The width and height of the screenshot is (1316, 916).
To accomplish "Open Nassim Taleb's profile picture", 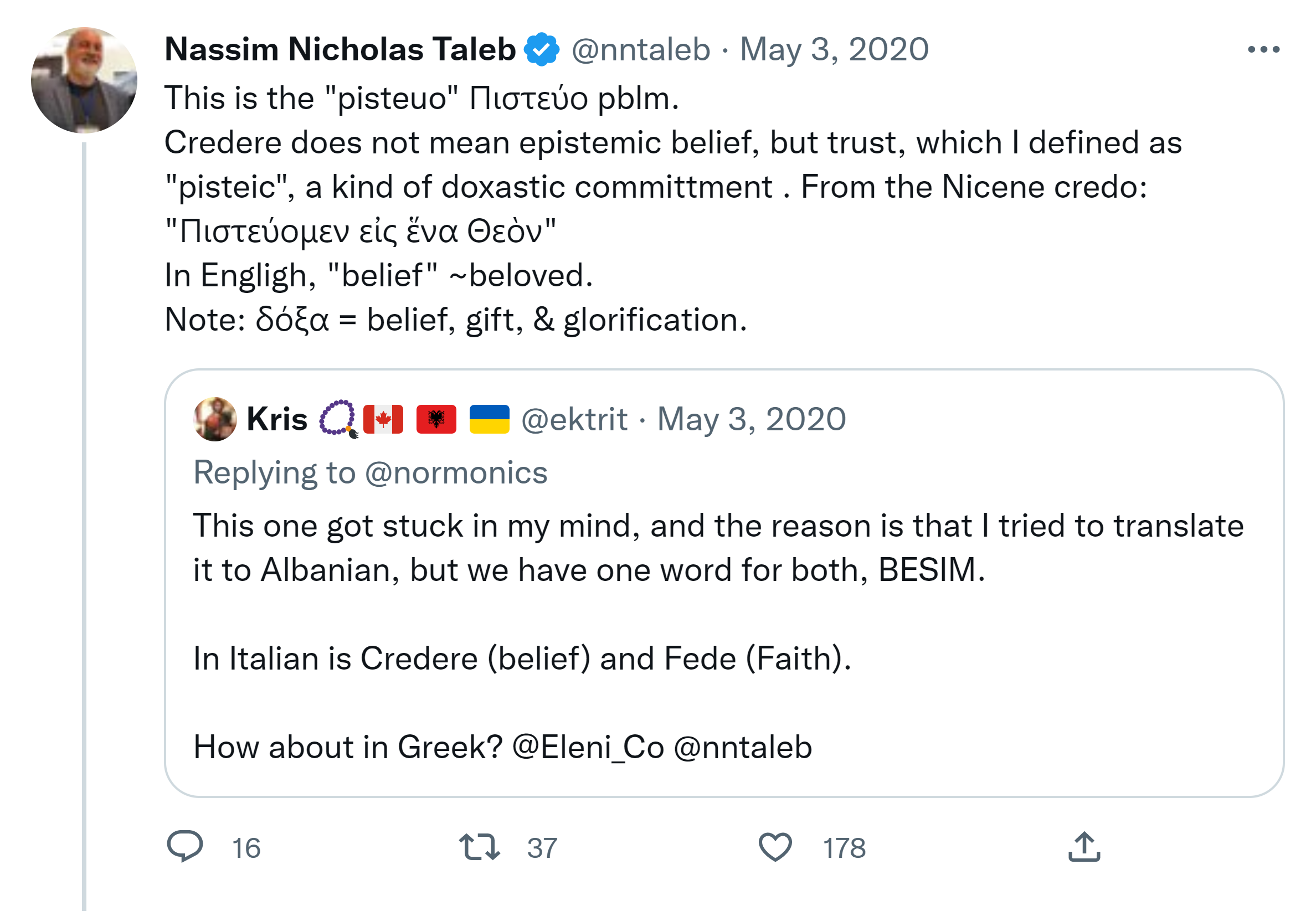I will pos(84,80).
